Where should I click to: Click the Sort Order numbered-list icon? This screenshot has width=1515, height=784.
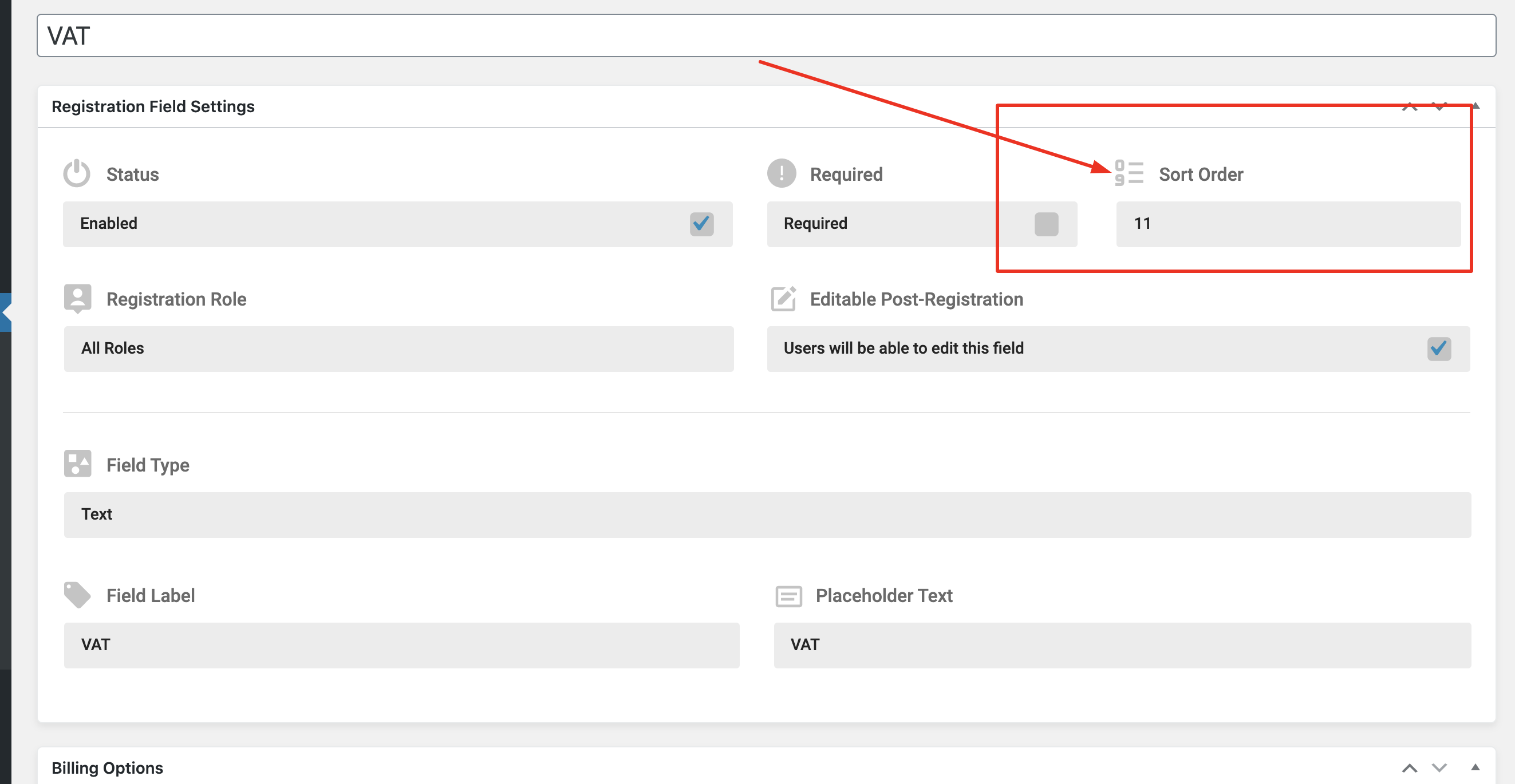pyautogui.click(x=1129, y=173)
